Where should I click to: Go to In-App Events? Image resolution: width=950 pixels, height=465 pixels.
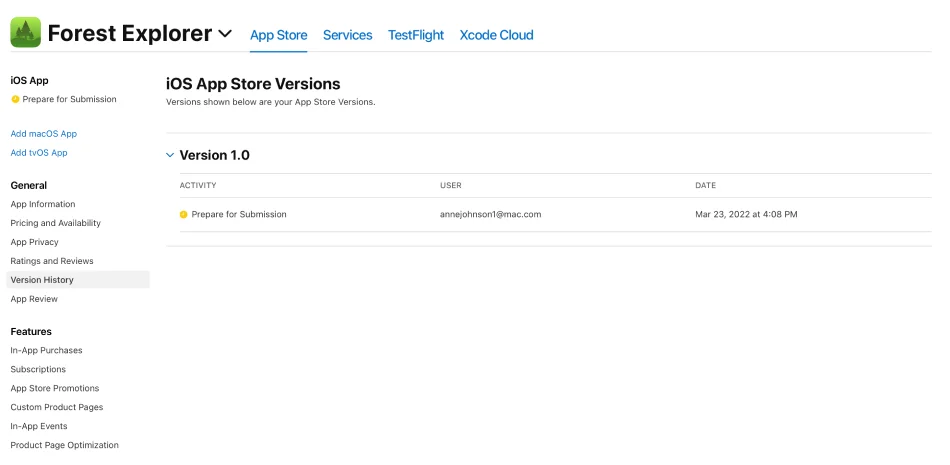(x=39, y=426)
